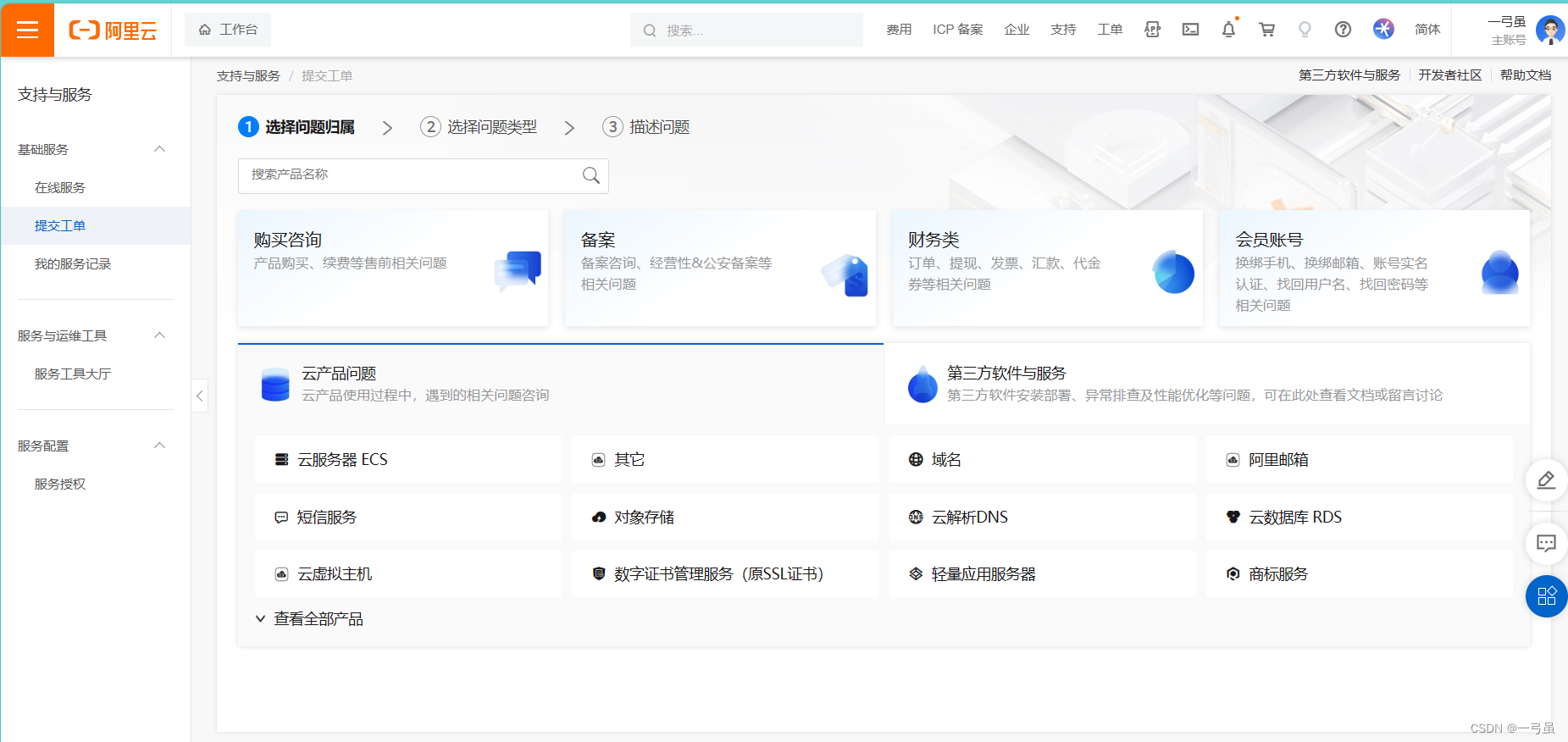Open the blue floating apps grid button
Viewport: 1568px width, 742px height.
pos(1546,595)
